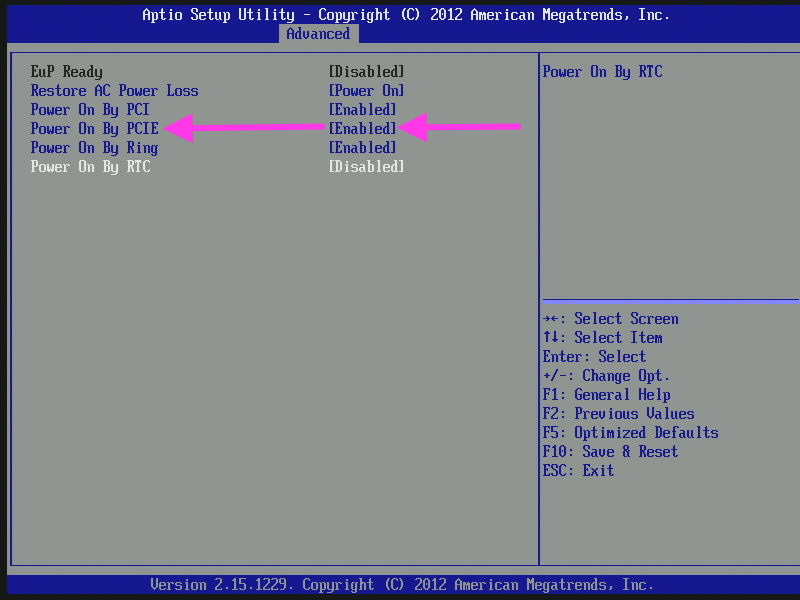Click the Select Screen key hint
Screen dimensions: 800x600
point(611,319)
